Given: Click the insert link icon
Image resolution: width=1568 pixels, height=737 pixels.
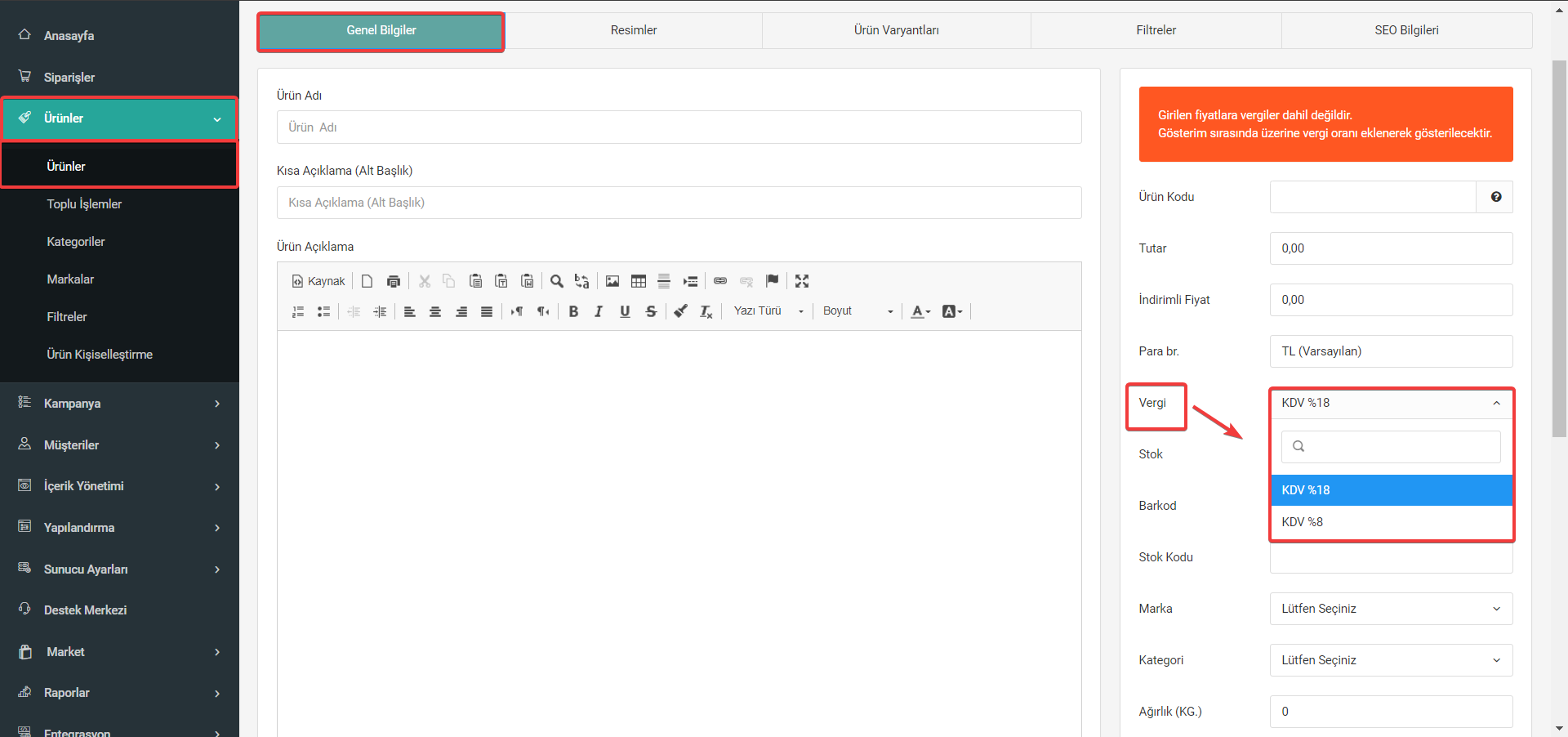Looking at the screenshot, I should point(720,281).
